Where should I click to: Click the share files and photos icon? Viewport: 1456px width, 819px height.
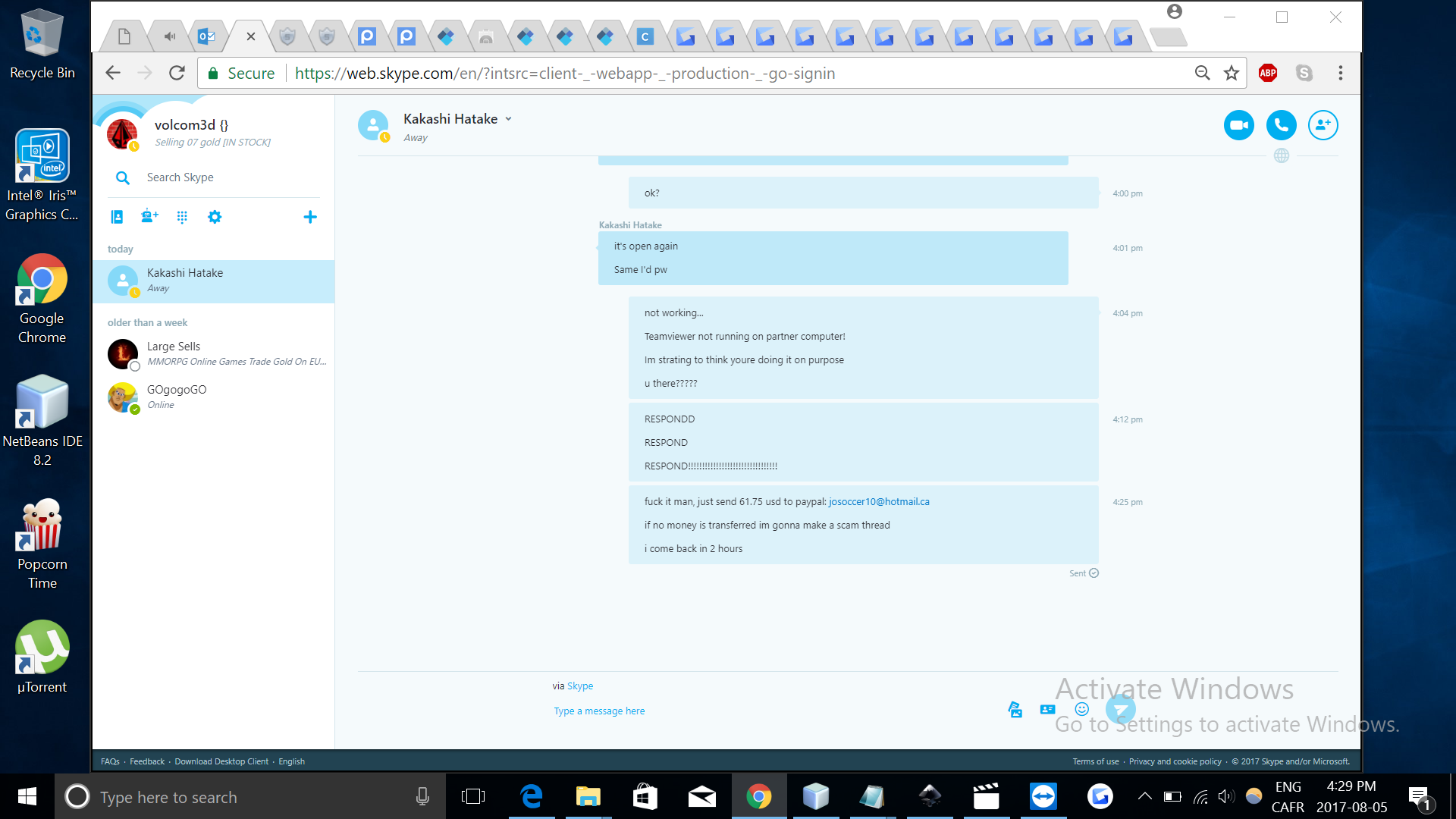coord(1015,710)
